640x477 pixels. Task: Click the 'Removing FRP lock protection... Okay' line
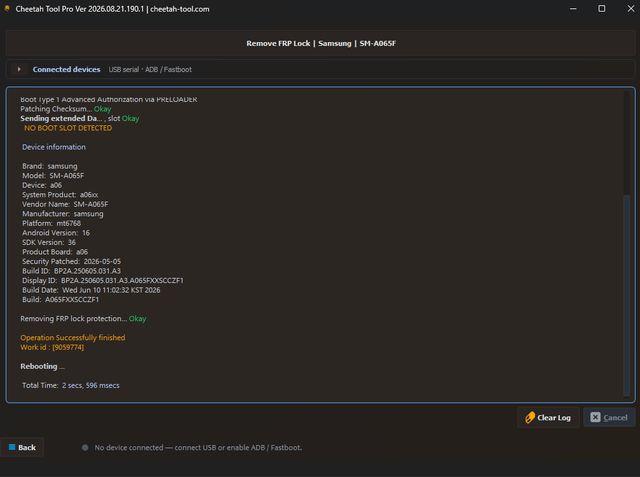click(x=83, y=319)
